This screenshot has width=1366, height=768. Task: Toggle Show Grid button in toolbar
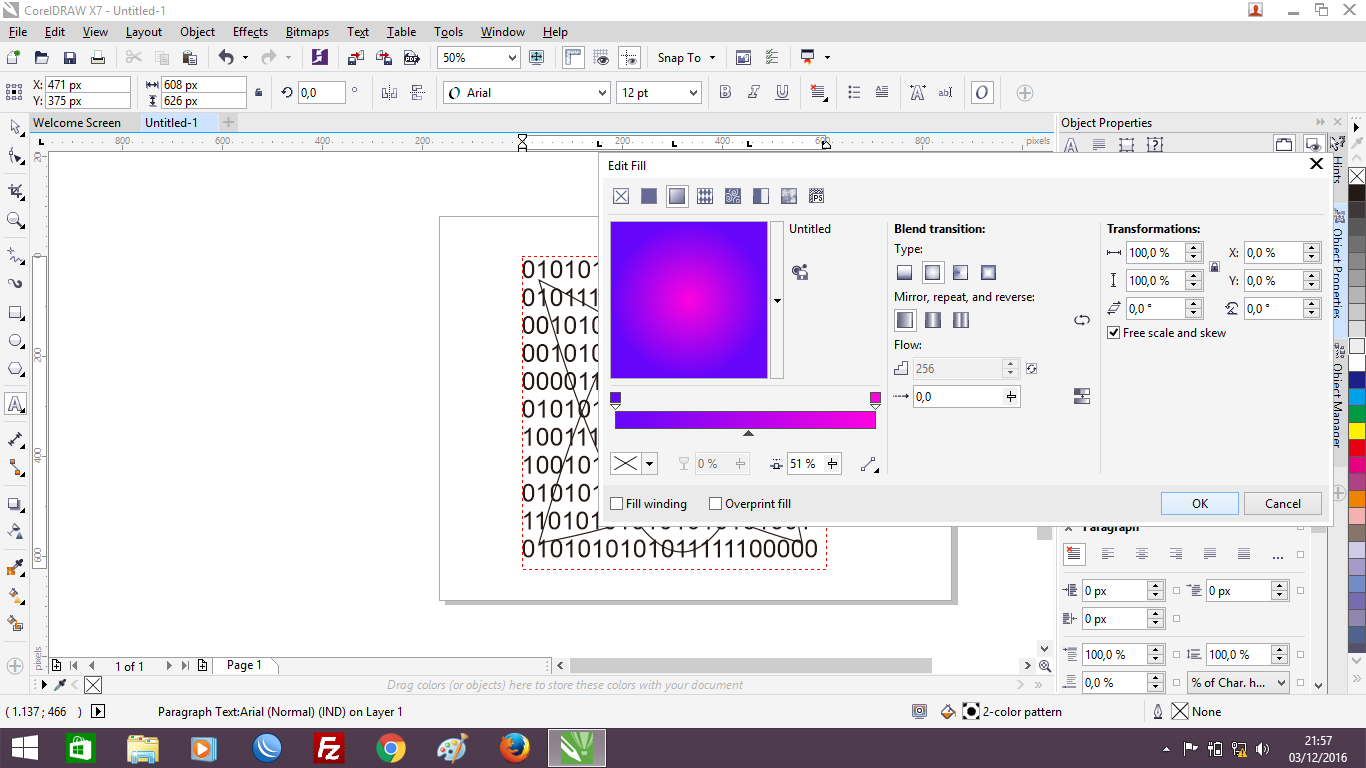[x=601, y=58]
